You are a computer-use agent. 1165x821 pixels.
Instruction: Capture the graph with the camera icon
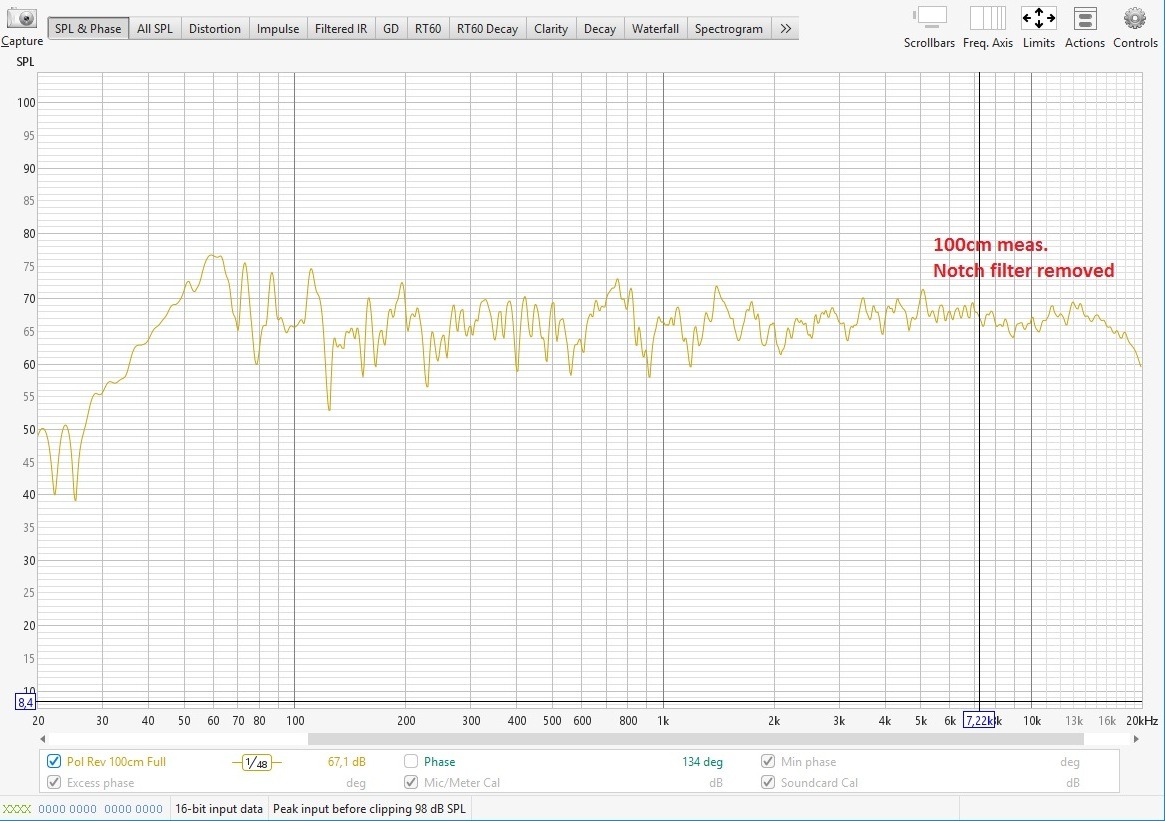tap(22, 18)
